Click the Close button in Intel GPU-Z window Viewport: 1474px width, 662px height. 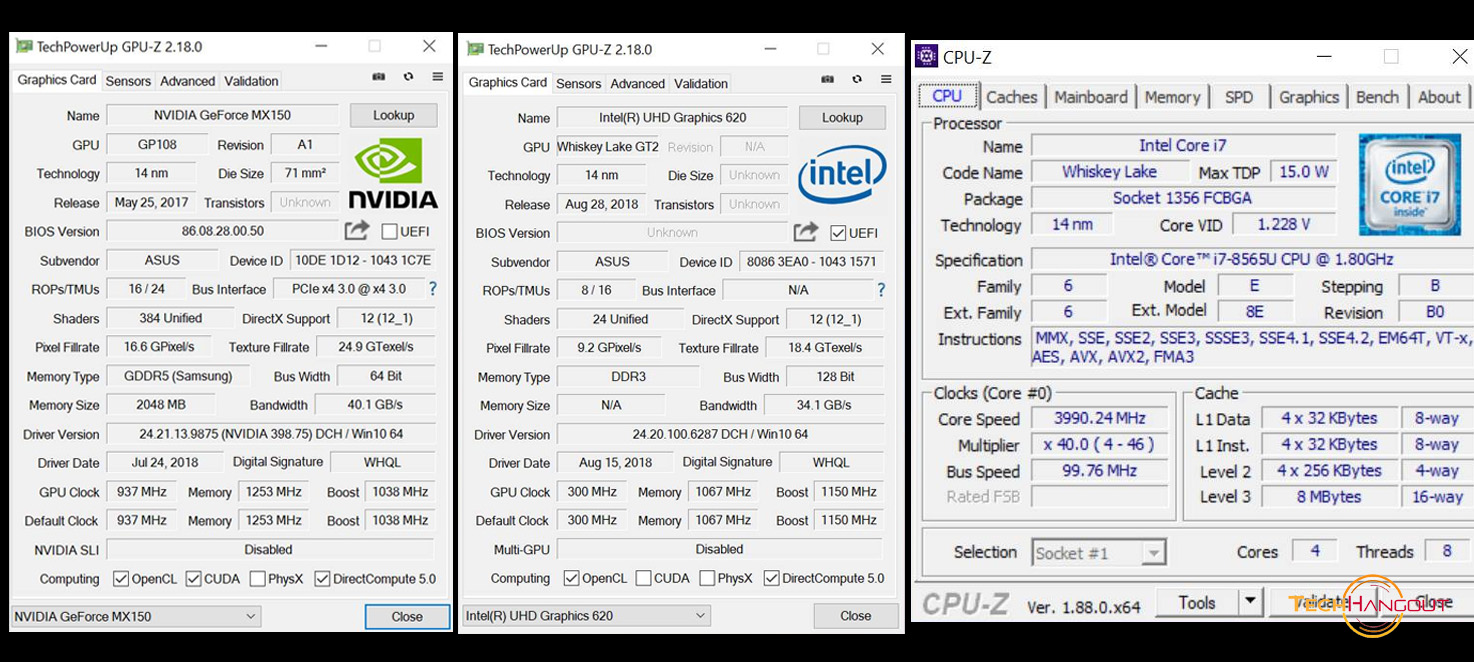click(x=855, y=615)
